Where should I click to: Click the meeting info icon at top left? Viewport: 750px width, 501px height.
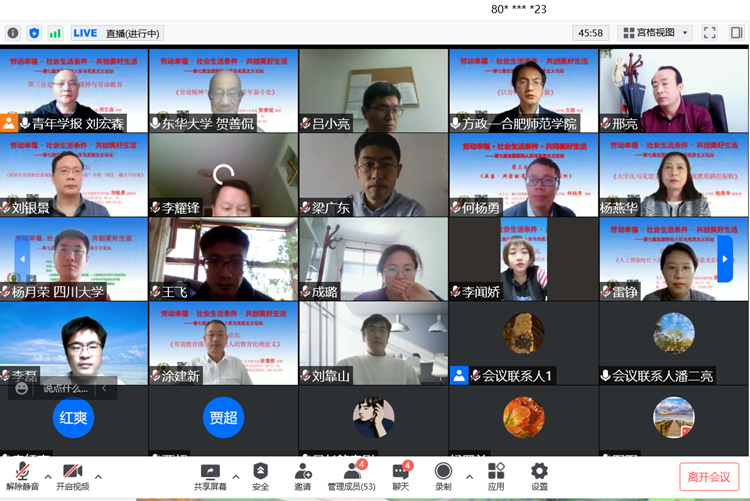(13, 33)
